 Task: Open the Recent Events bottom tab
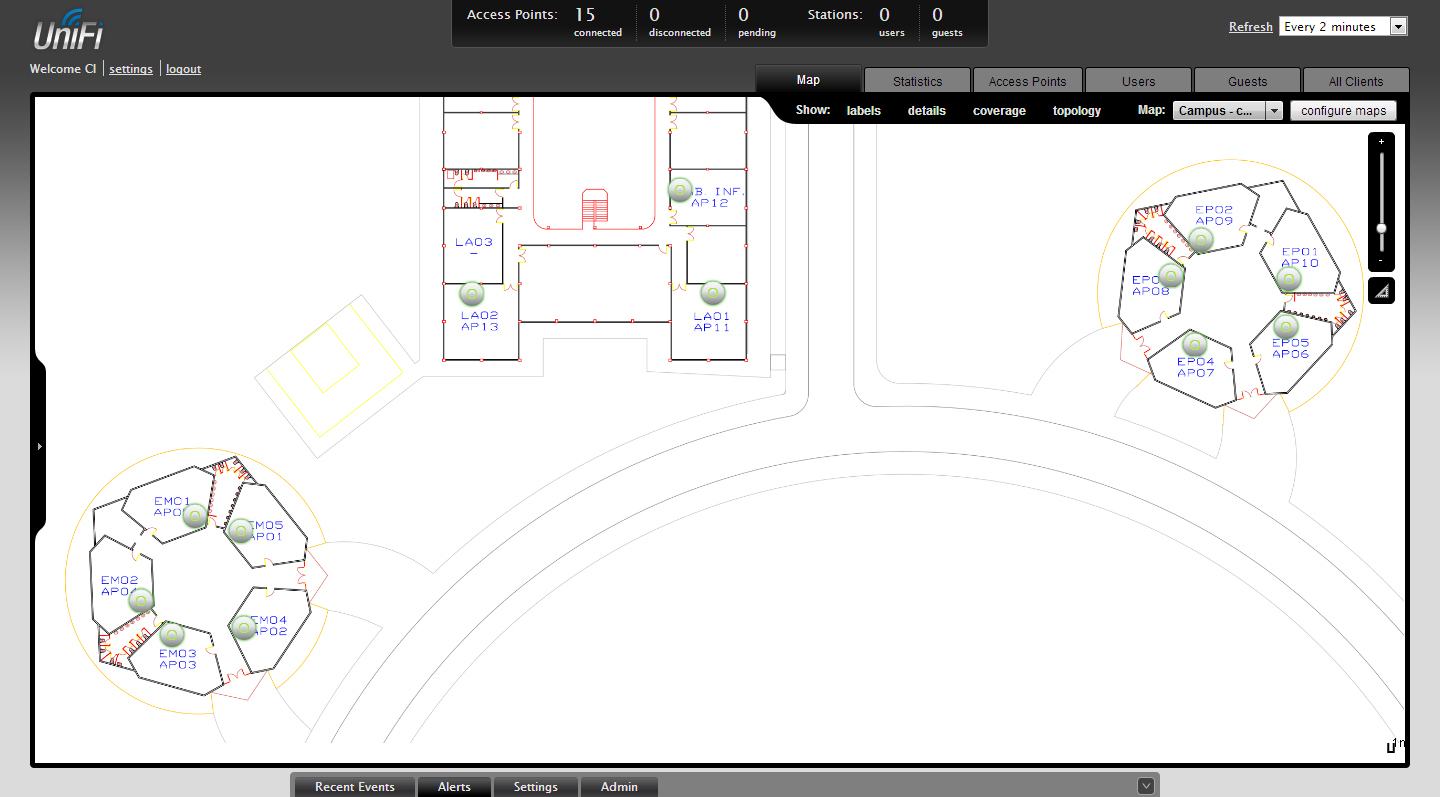(355, 787)
